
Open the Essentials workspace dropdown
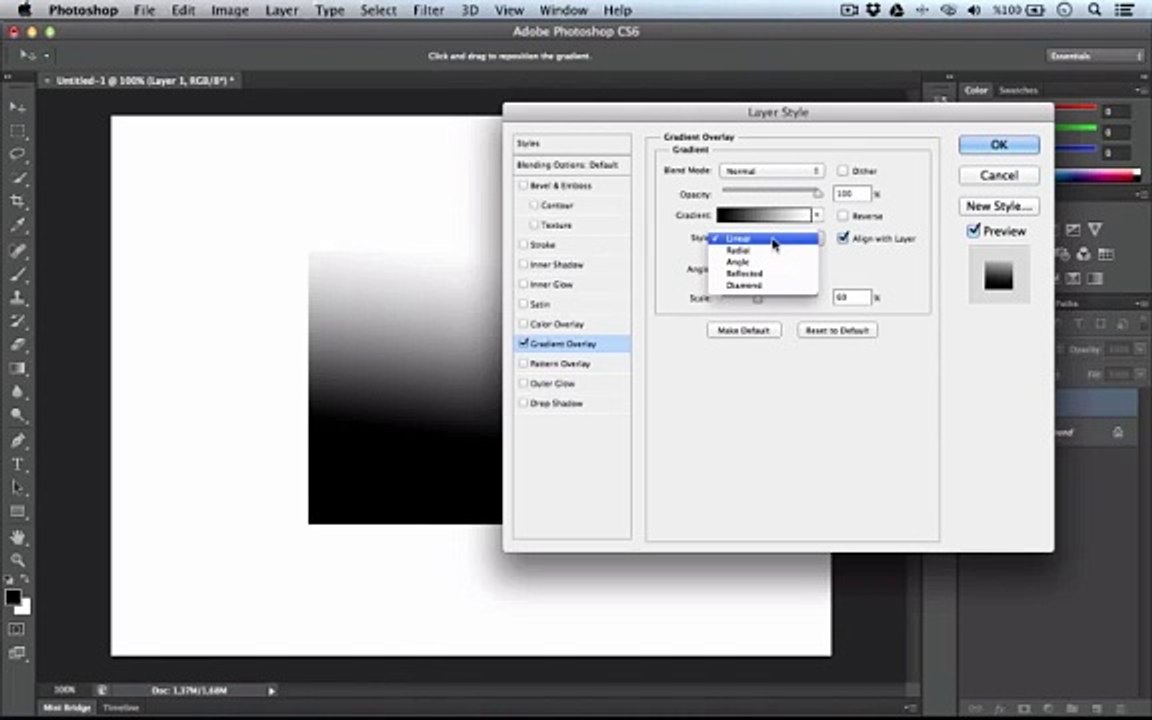1095,56
